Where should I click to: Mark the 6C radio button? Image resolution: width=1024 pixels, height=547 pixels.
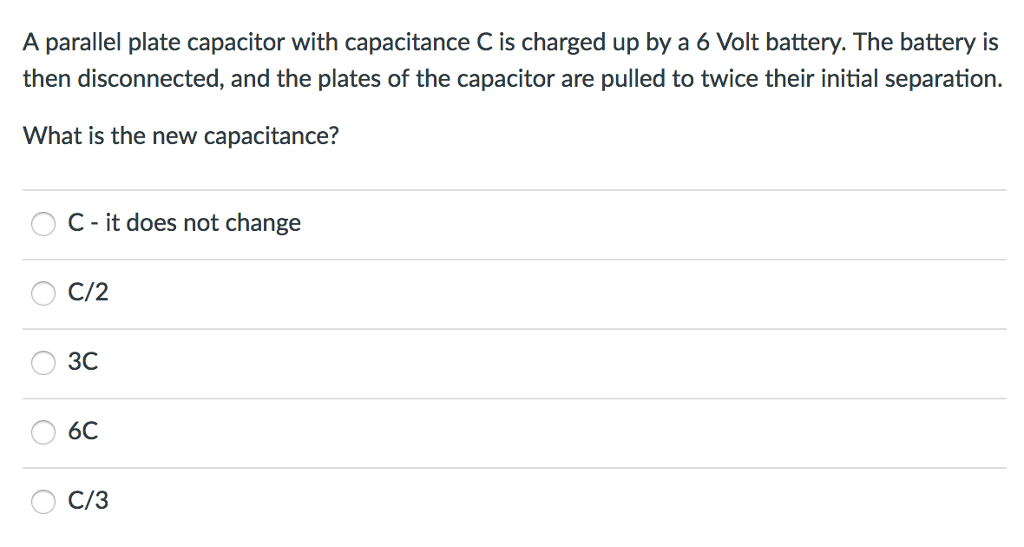click(43, 432)
